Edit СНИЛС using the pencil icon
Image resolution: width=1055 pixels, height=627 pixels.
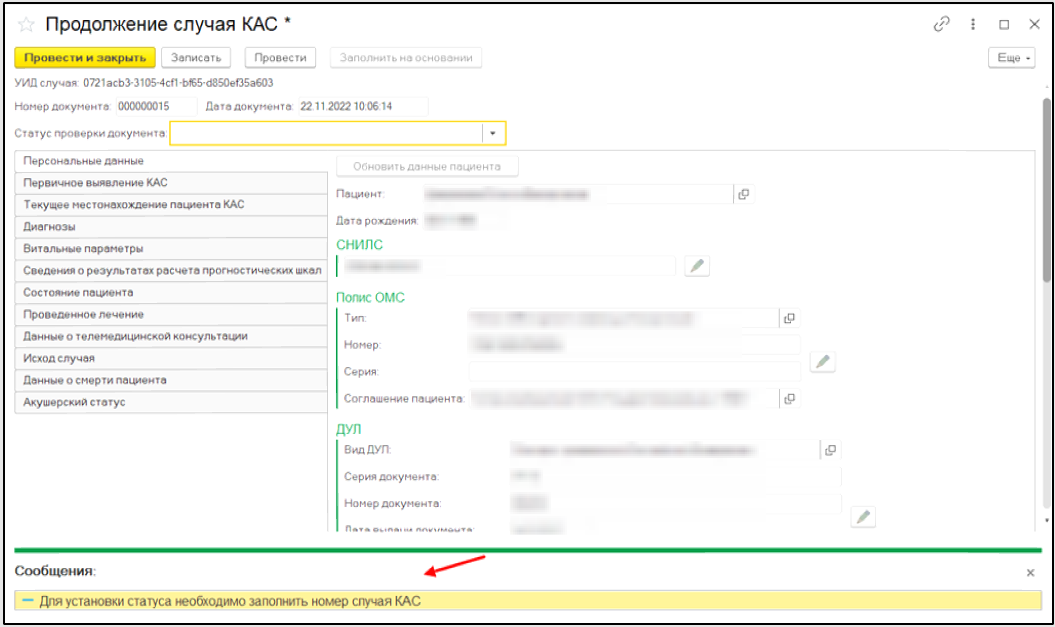coord(697,266)
